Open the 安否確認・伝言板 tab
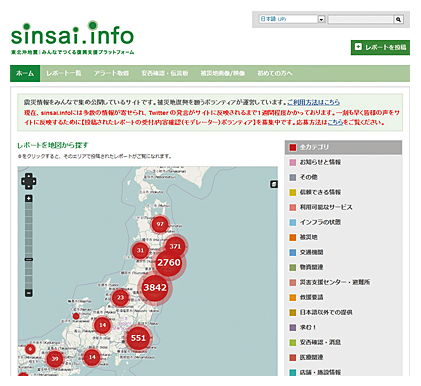Viewport: 421px width, 386px height. pos(165,73)
